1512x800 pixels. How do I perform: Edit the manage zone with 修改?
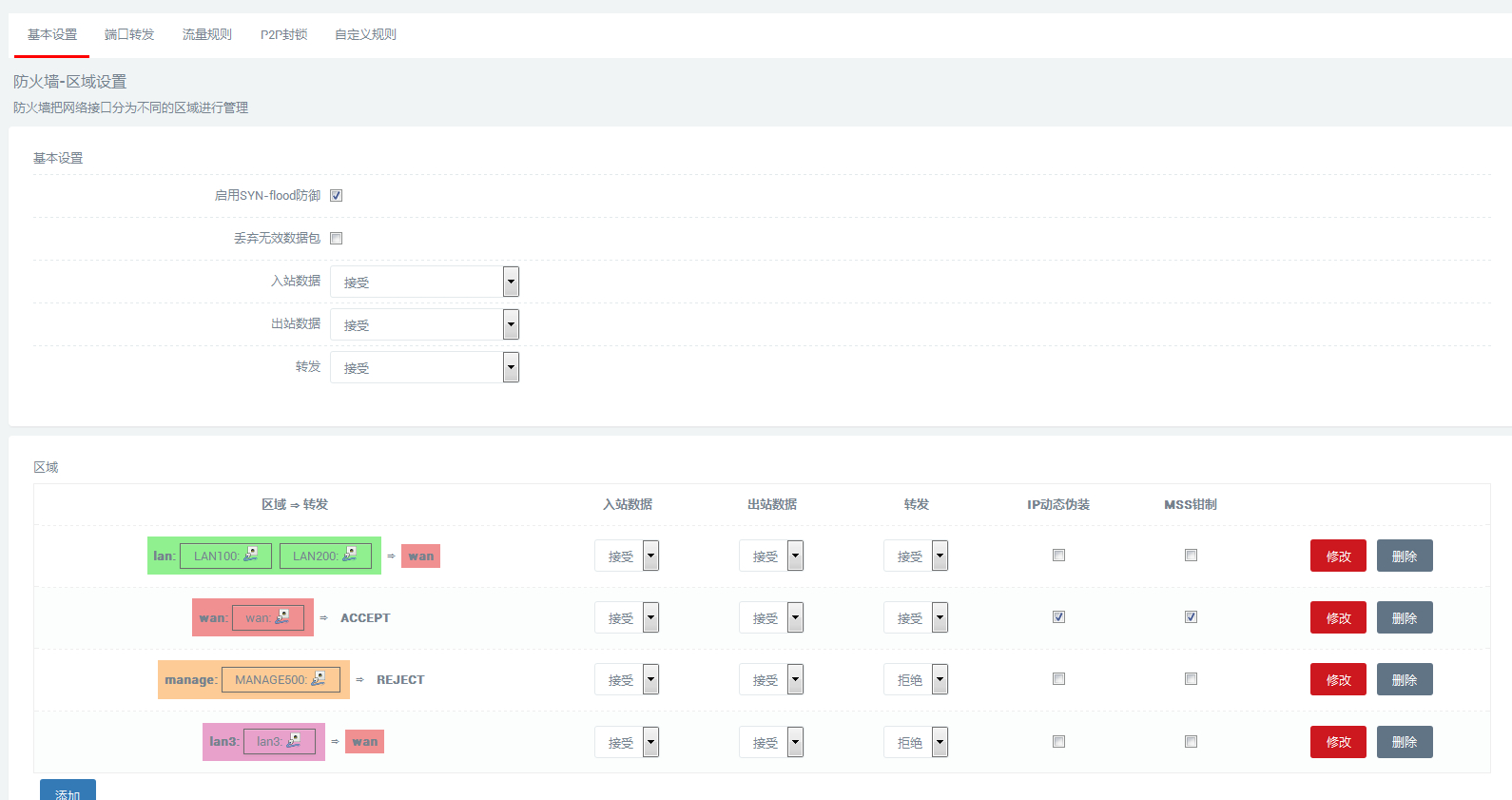pos(1338,679)
